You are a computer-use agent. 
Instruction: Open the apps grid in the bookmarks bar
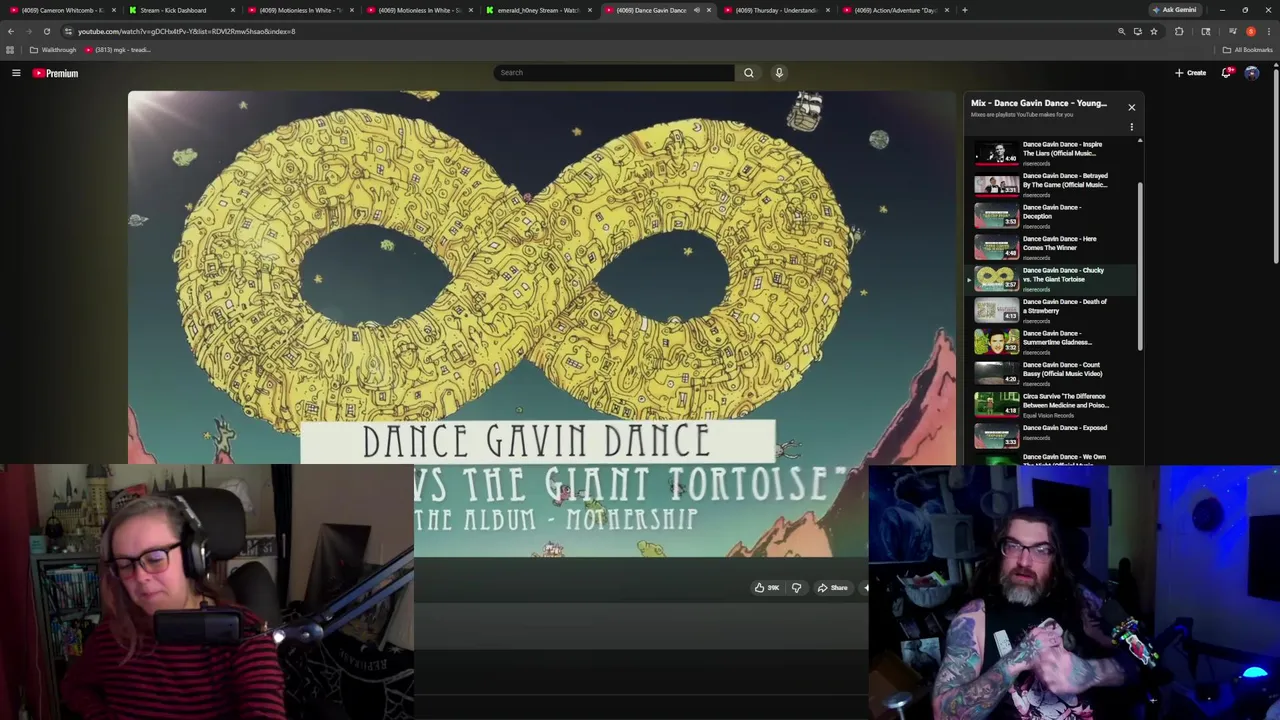[x=10, y=50]
